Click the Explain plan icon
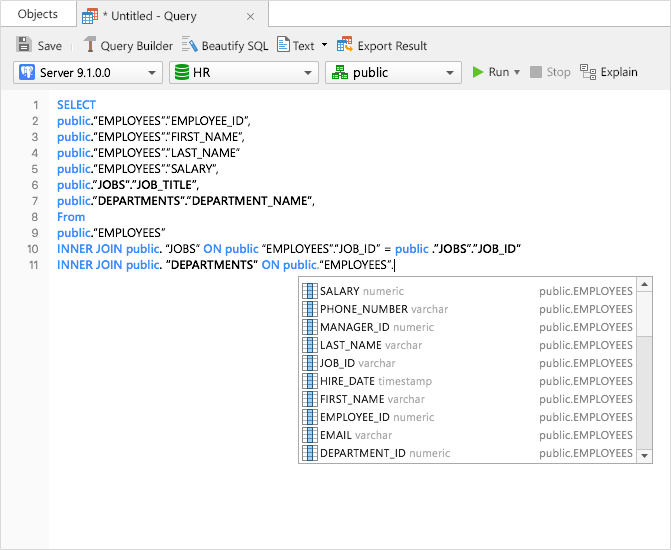The width and height of the screenshot is (671, 550). 588,72
